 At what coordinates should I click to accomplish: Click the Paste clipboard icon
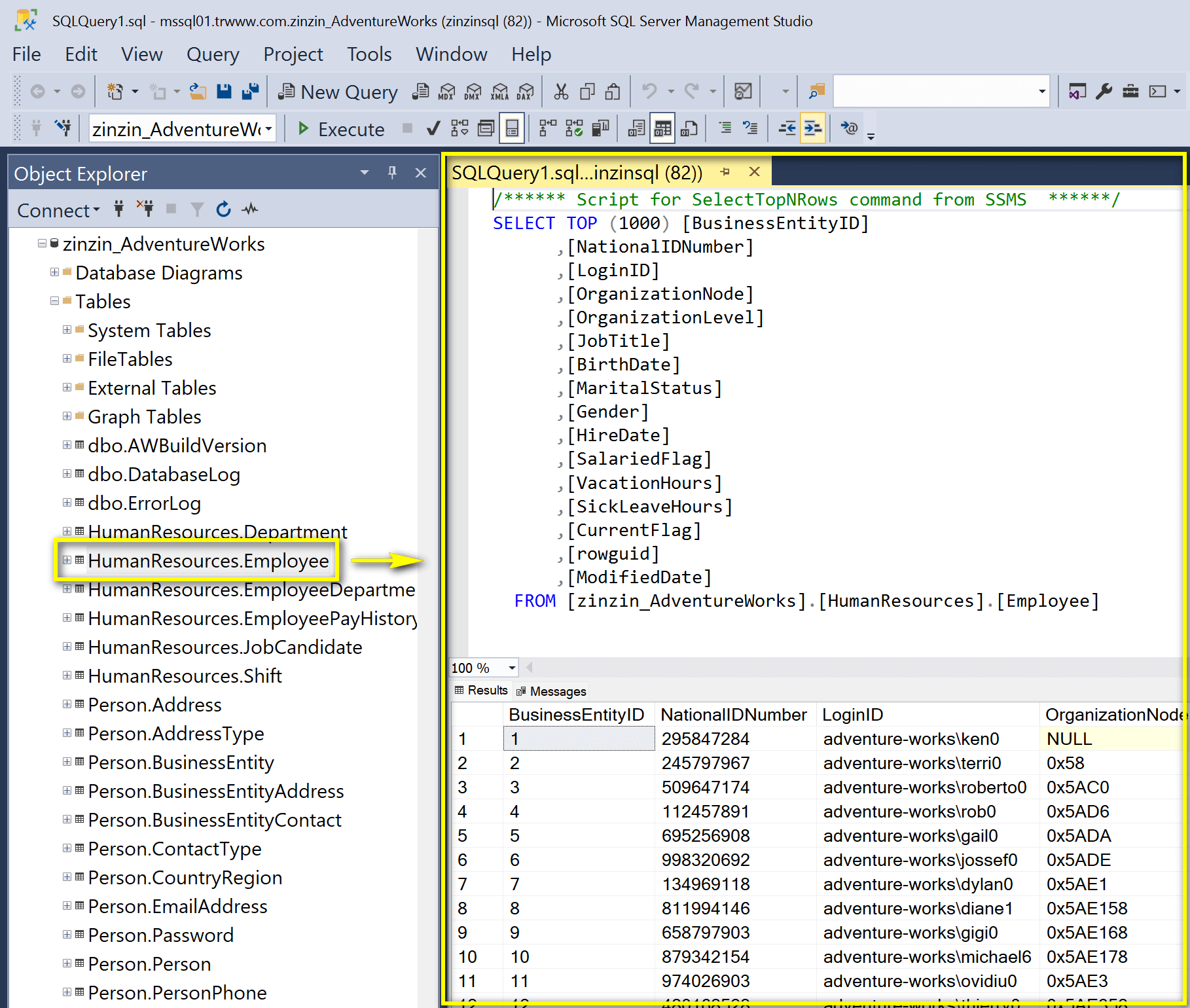pyautogui.click(x=613, y=92)
